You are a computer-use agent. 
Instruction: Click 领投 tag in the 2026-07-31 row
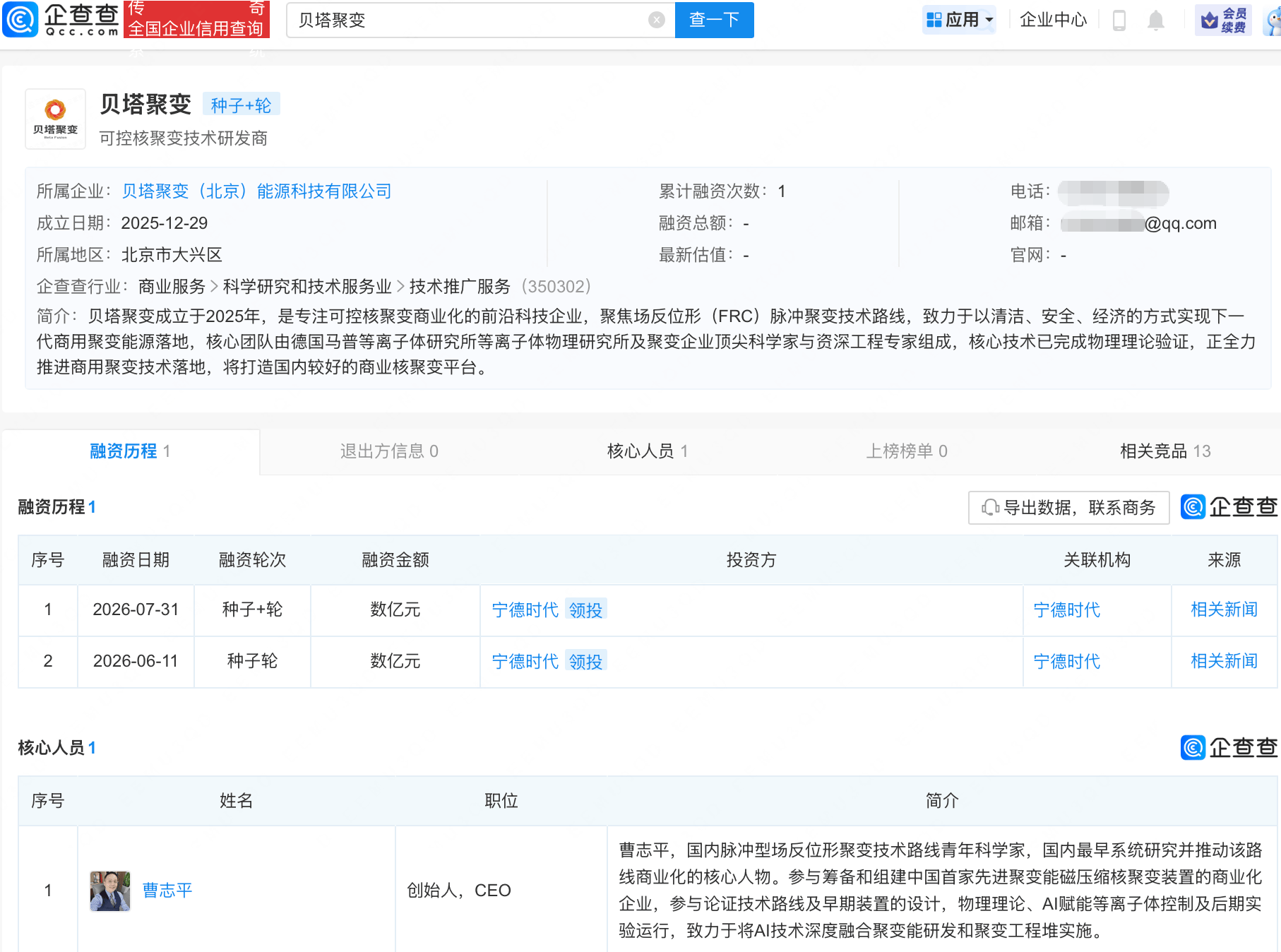[585, 609]
